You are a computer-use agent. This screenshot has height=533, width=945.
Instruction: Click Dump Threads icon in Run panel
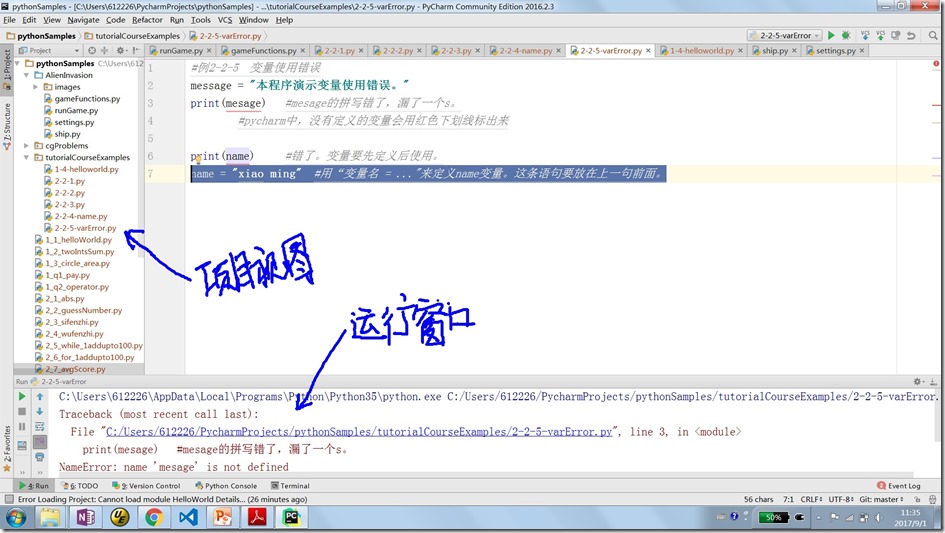tap(22, 446)
